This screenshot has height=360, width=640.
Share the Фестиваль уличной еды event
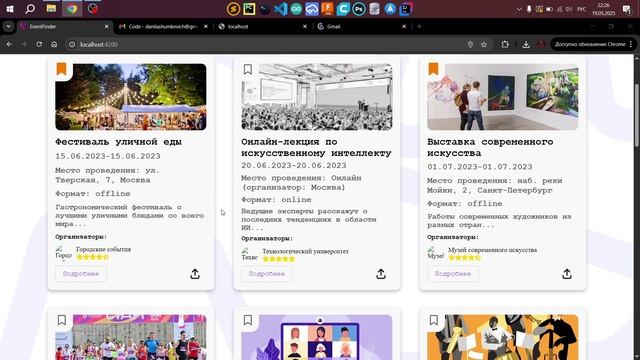195,274
